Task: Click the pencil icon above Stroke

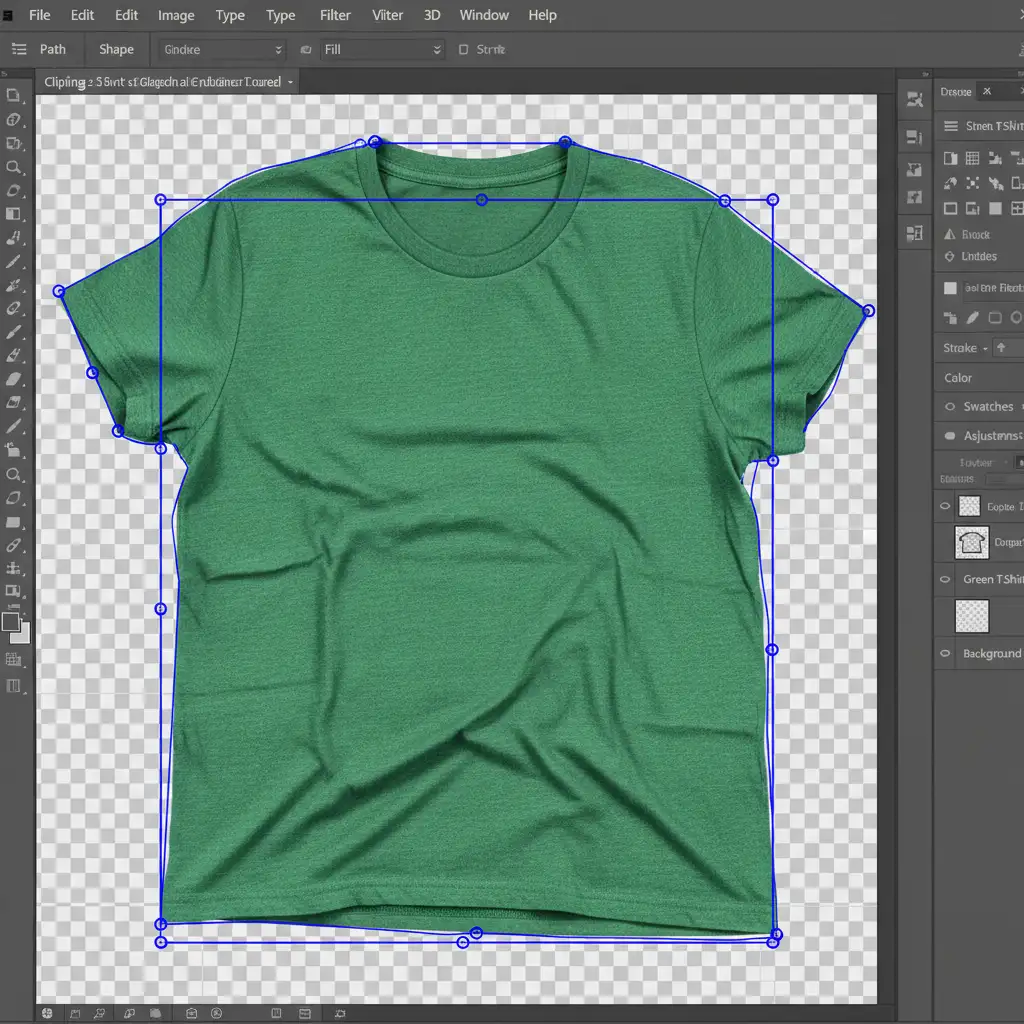Action: coord(971,318)
